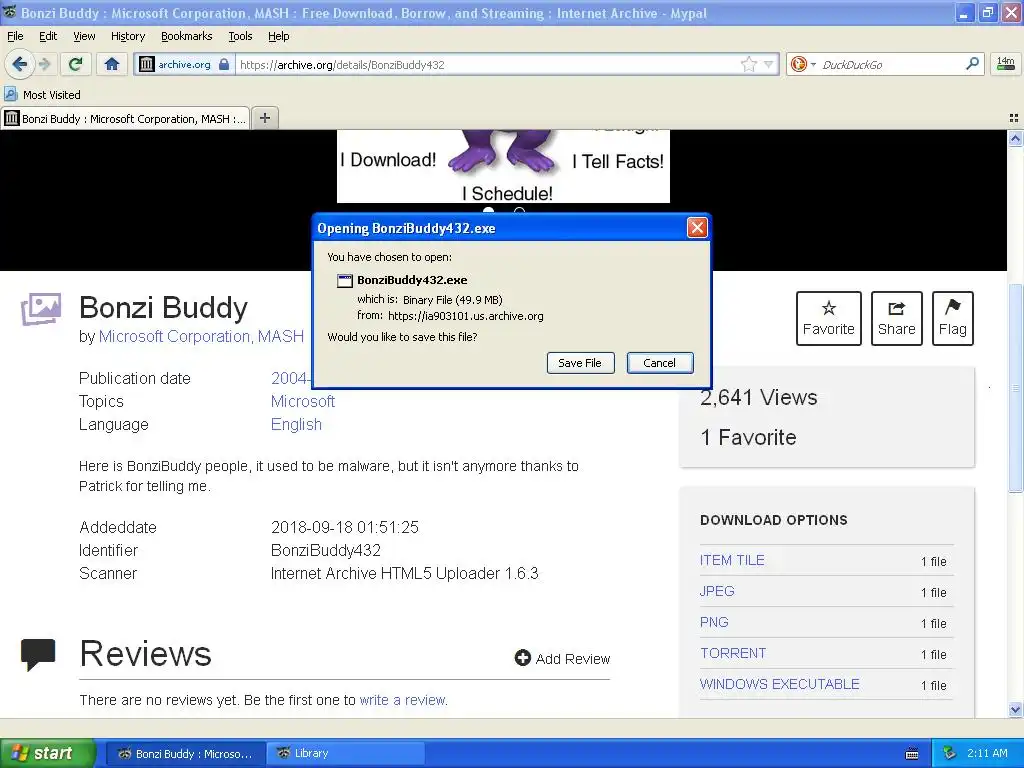
Task: Click the Addeddate value 2018-09-18 01:51:25
Action: (x=345, y=527)
